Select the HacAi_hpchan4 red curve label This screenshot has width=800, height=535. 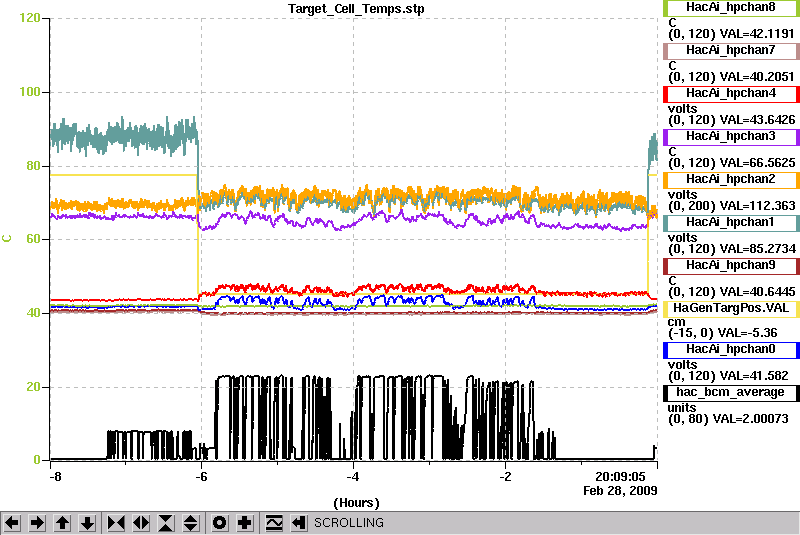(731, 93)
